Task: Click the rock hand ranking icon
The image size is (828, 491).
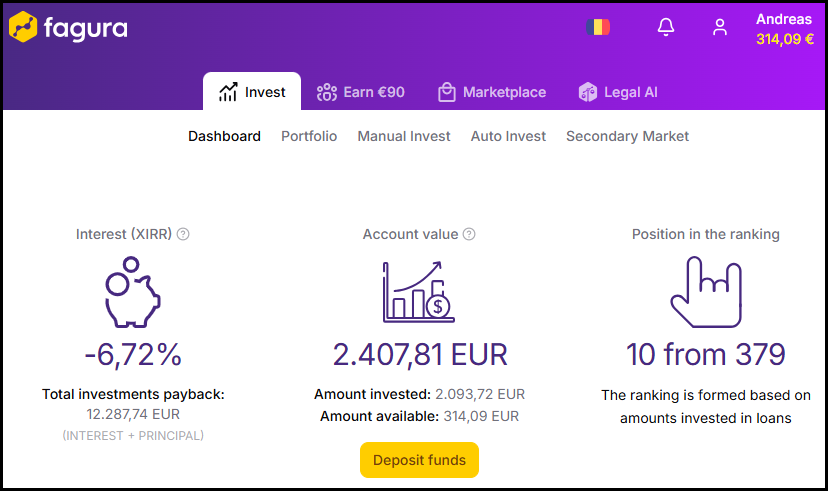Action: coord(706,292)
